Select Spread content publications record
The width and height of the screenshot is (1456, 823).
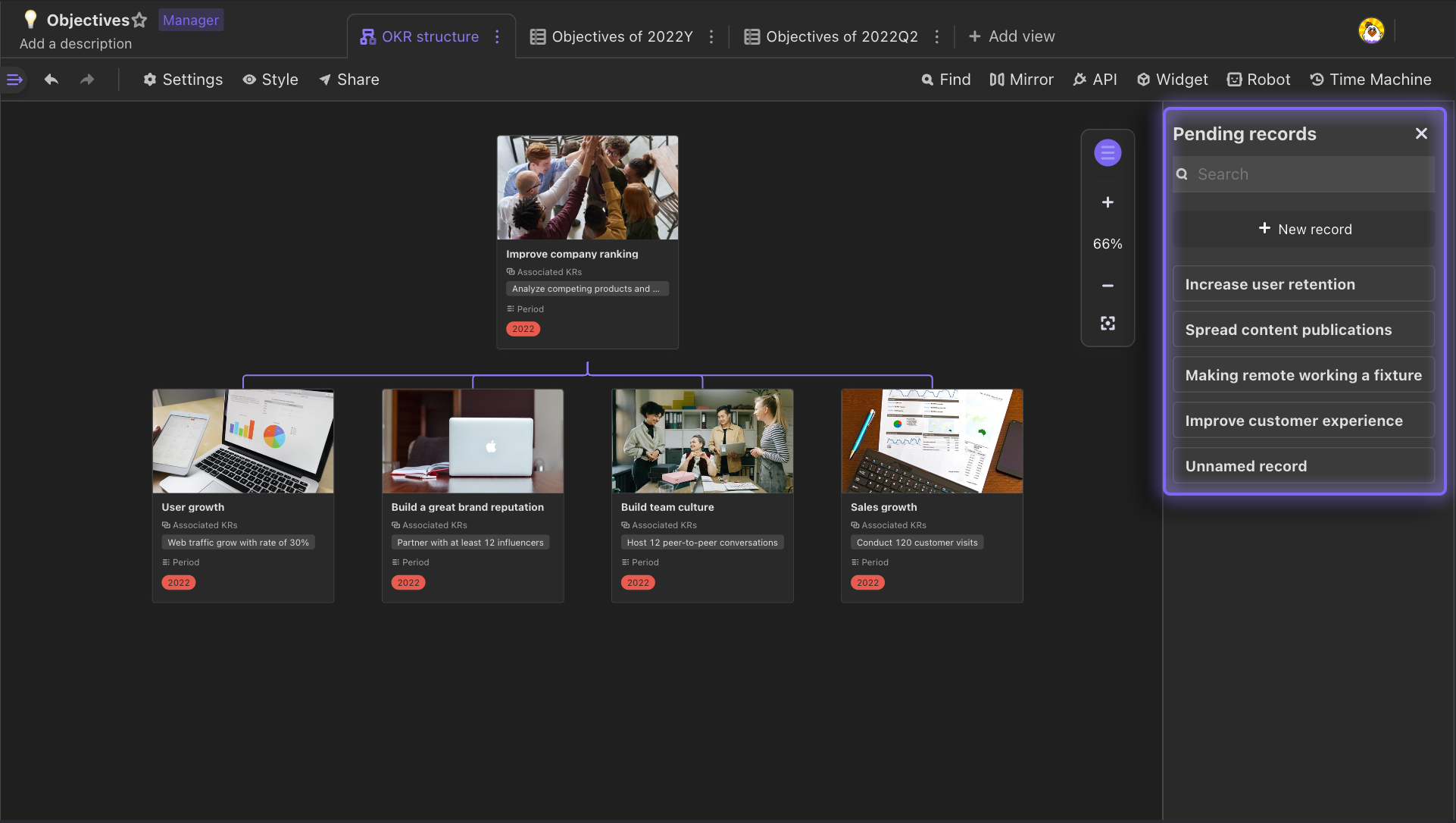1304,330
